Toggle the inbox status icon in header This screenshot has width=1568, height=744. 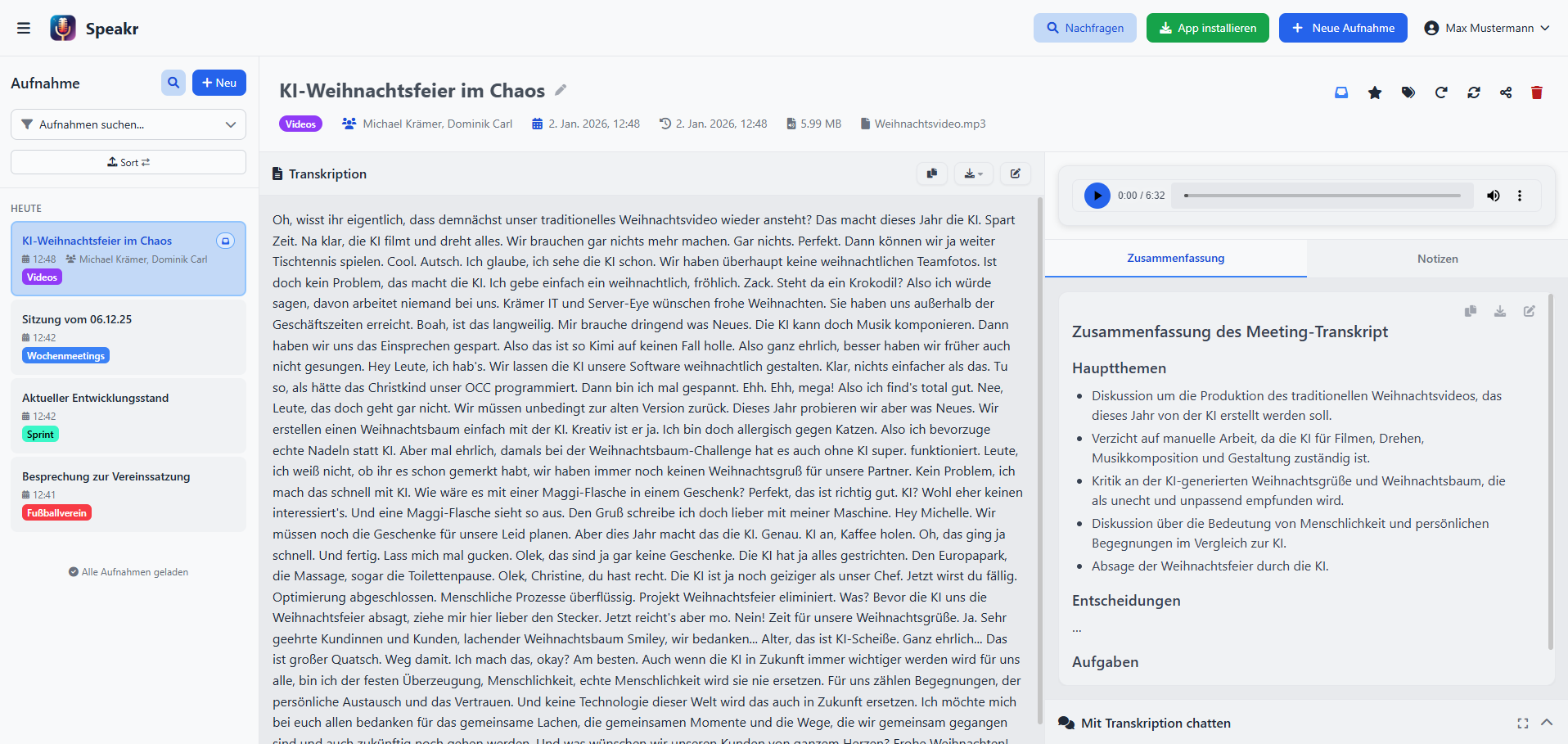(1341, 92)
